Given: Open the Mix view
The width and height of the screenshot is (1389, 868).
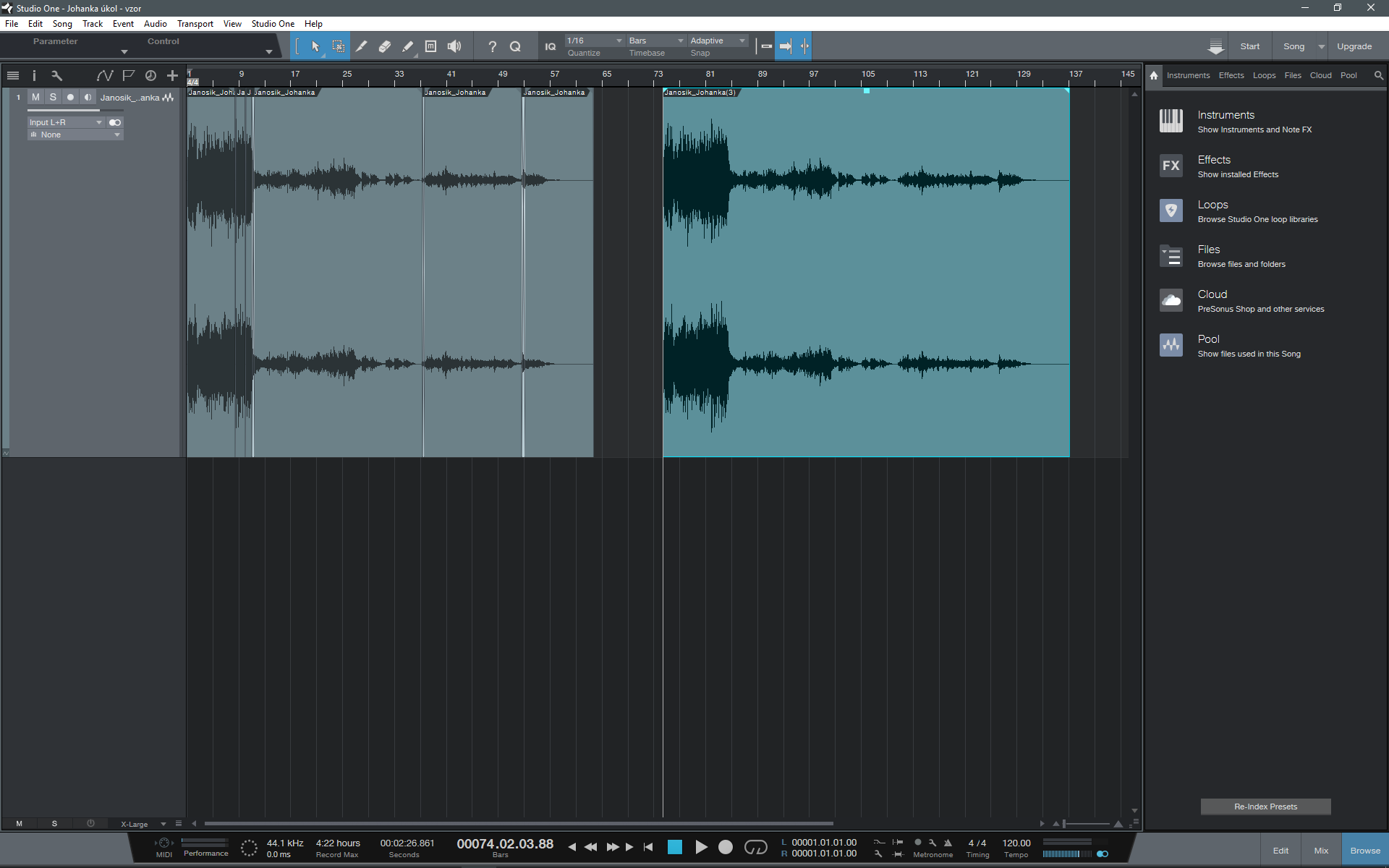Looking at the screenshot, I should (x=1321, y=851).
